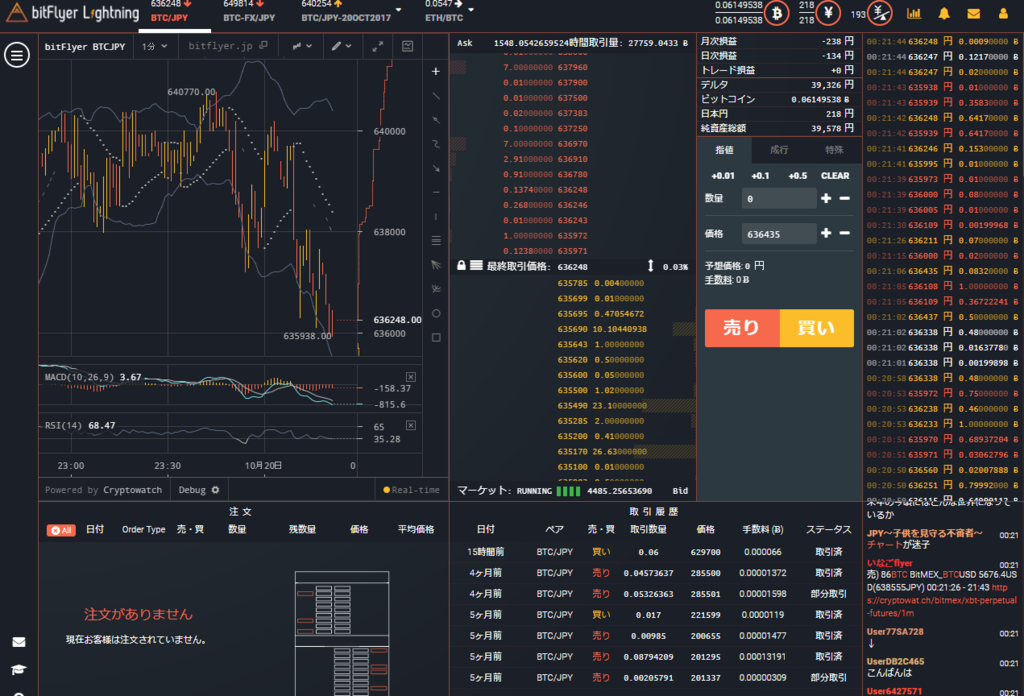Open the pencil drawing tools dropdown
This screenshot has height=696, width=1024.
(x=342, y=46)
